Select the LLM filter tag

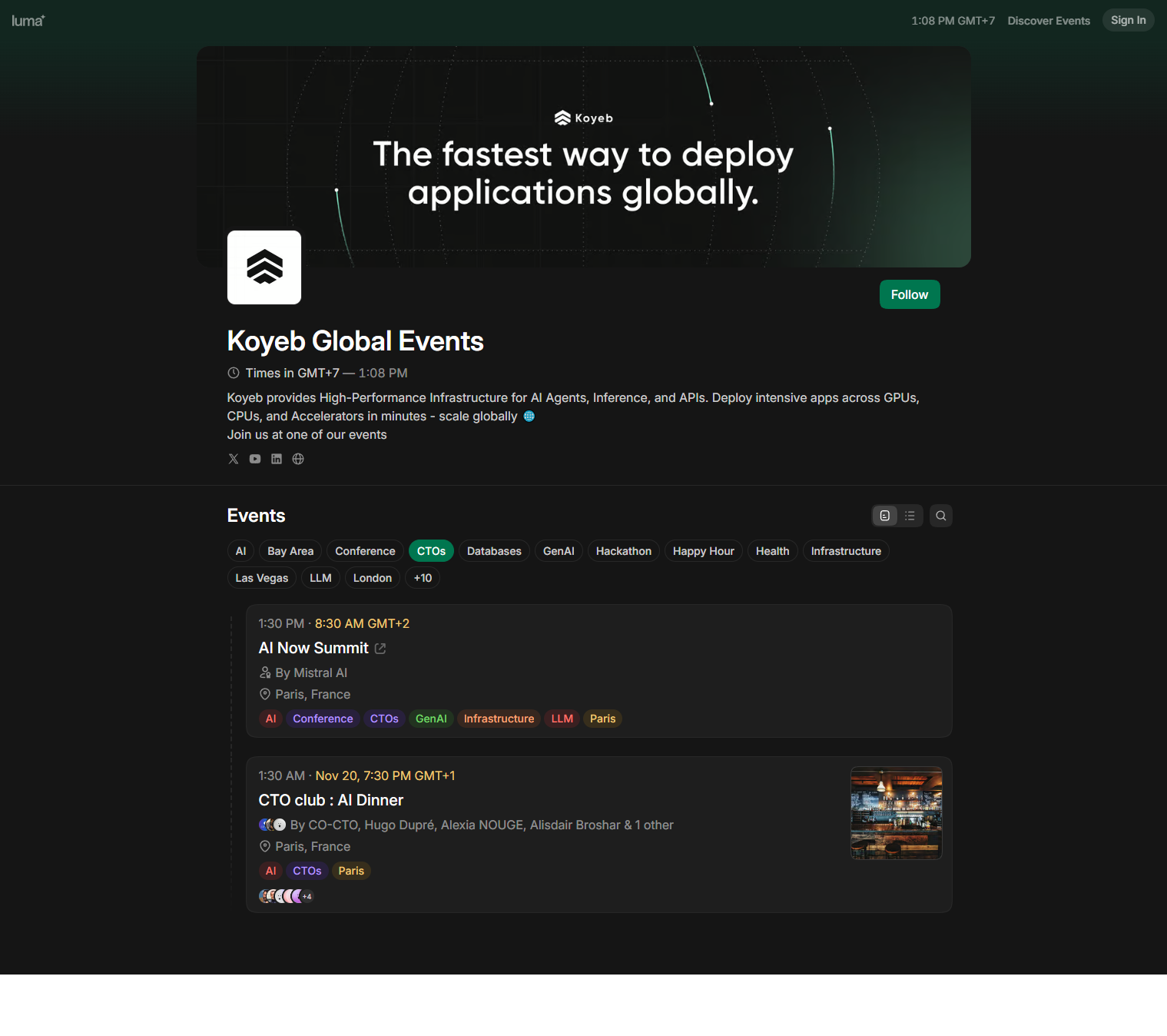click(320, 578)
